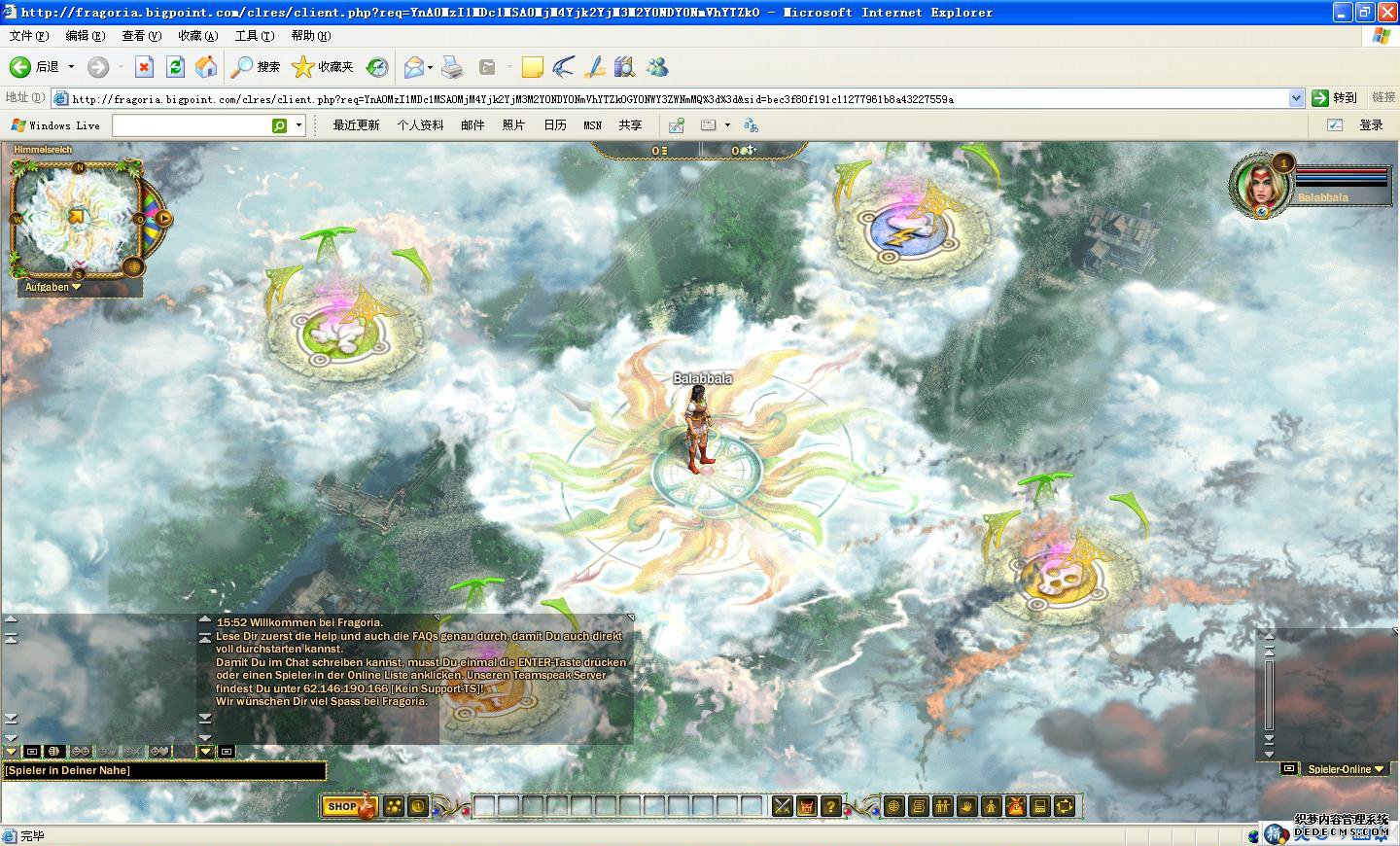Toggle the left chat window frame icon

tap(32, 752)
